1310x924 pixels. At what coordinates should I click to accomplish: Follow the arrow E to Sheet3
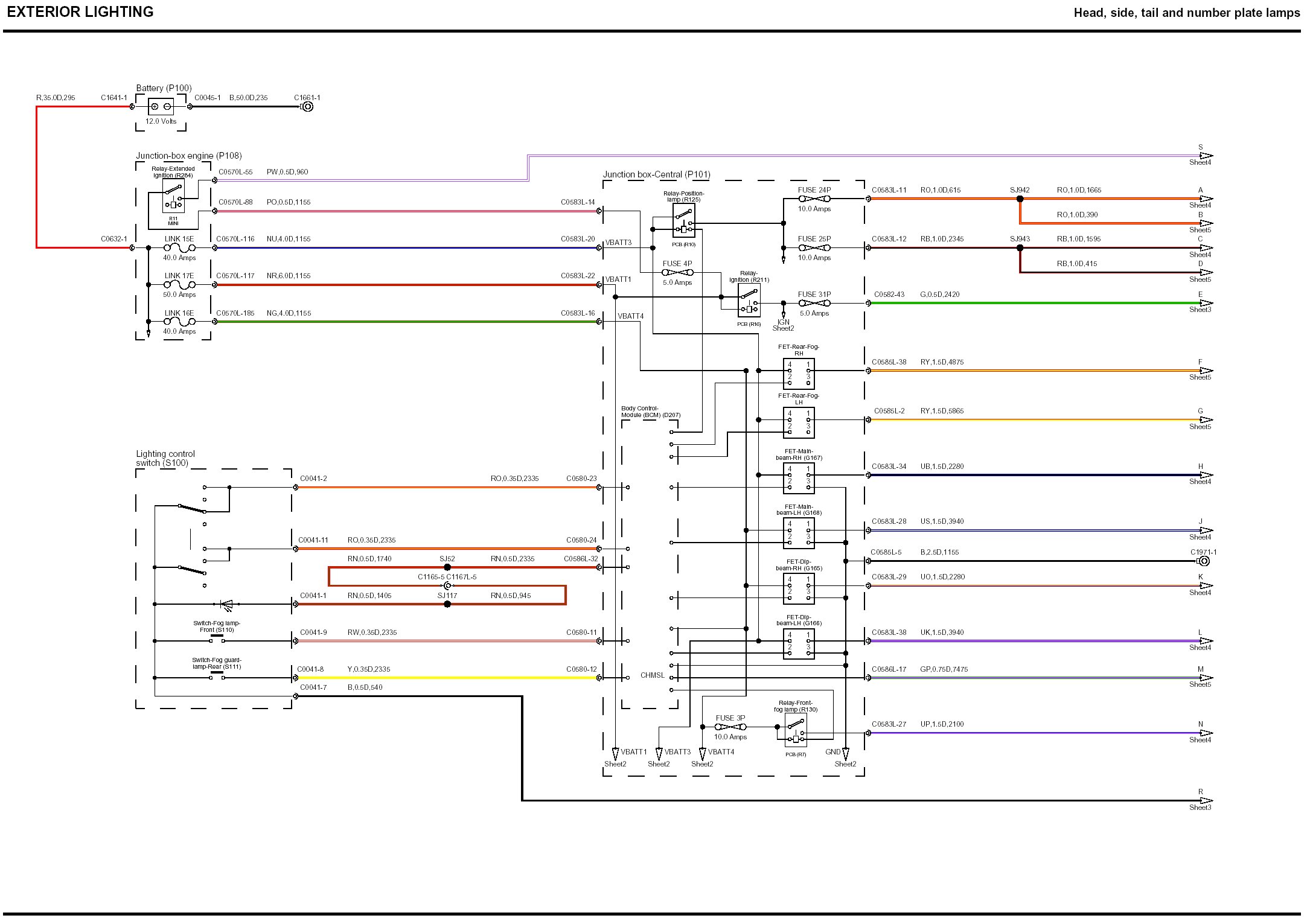pos(1205,303)
